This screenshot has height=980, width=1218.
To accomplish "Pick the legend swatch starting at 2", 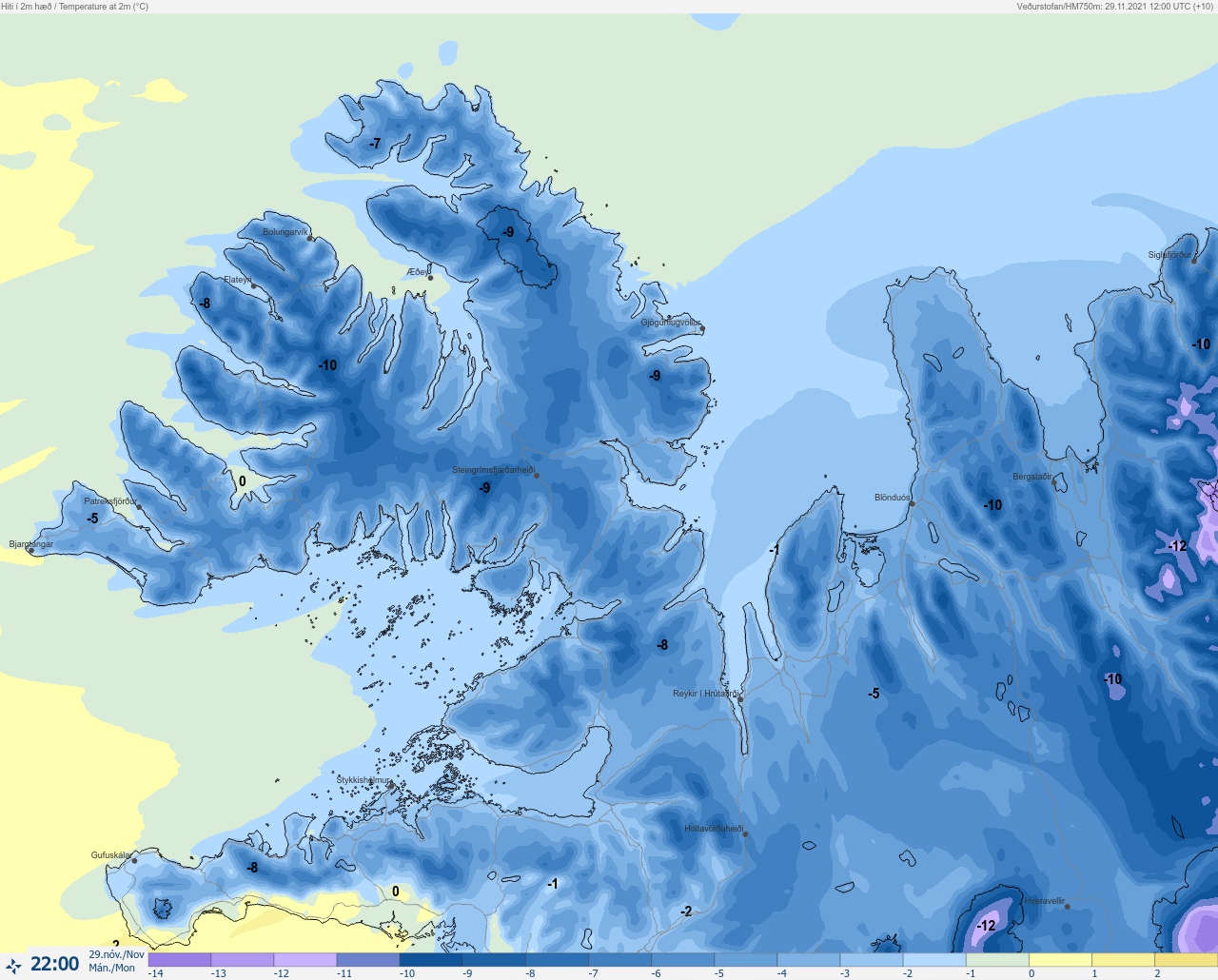I will pos(1186,960).
